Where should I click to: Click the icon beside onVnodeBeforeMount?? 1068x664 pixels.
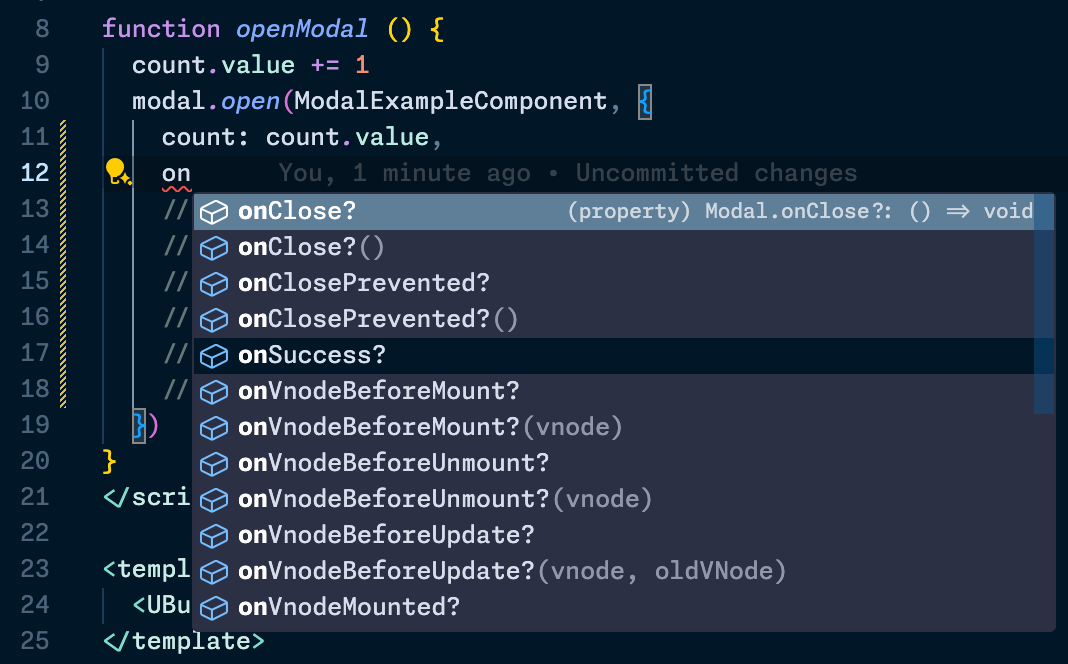click(x=214, y=391)
